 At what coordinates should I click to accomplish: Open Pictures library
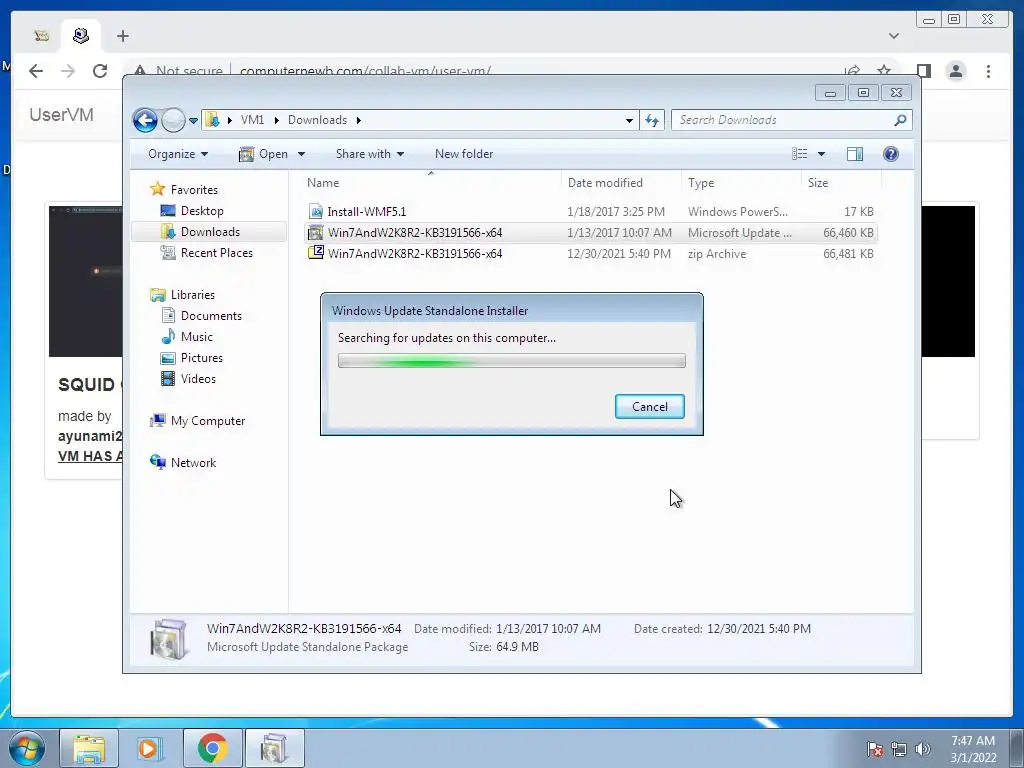click(x=201, y=358)
